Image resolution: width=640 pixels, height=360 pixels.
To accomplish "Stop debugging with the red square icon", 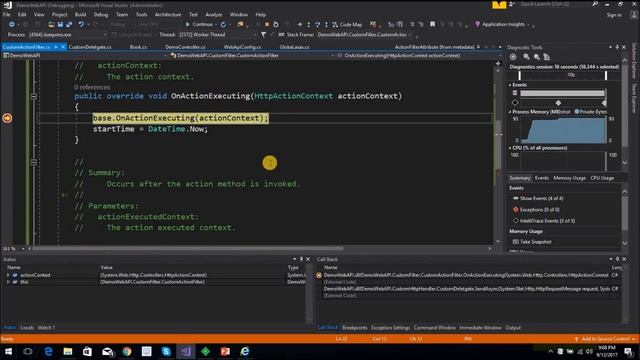I will [x=267, y=24].
